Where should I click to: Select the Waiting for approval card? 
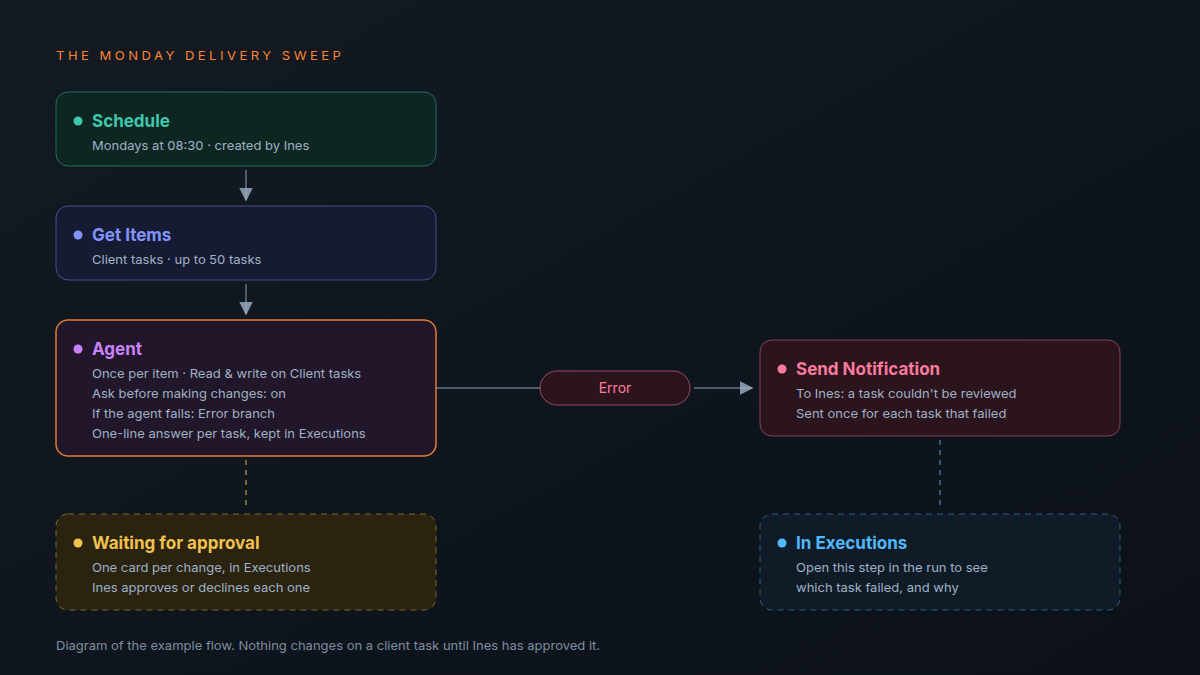point(246,562)
